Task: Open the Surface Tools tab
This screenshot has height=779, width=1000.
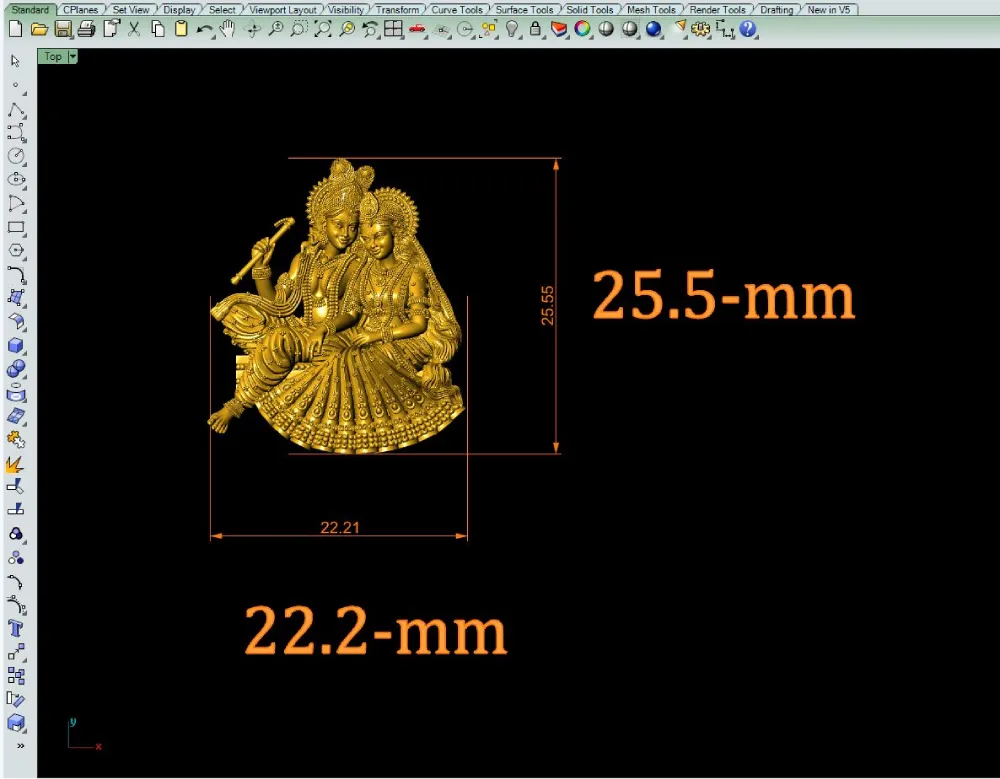Action: tap(524, 10)
